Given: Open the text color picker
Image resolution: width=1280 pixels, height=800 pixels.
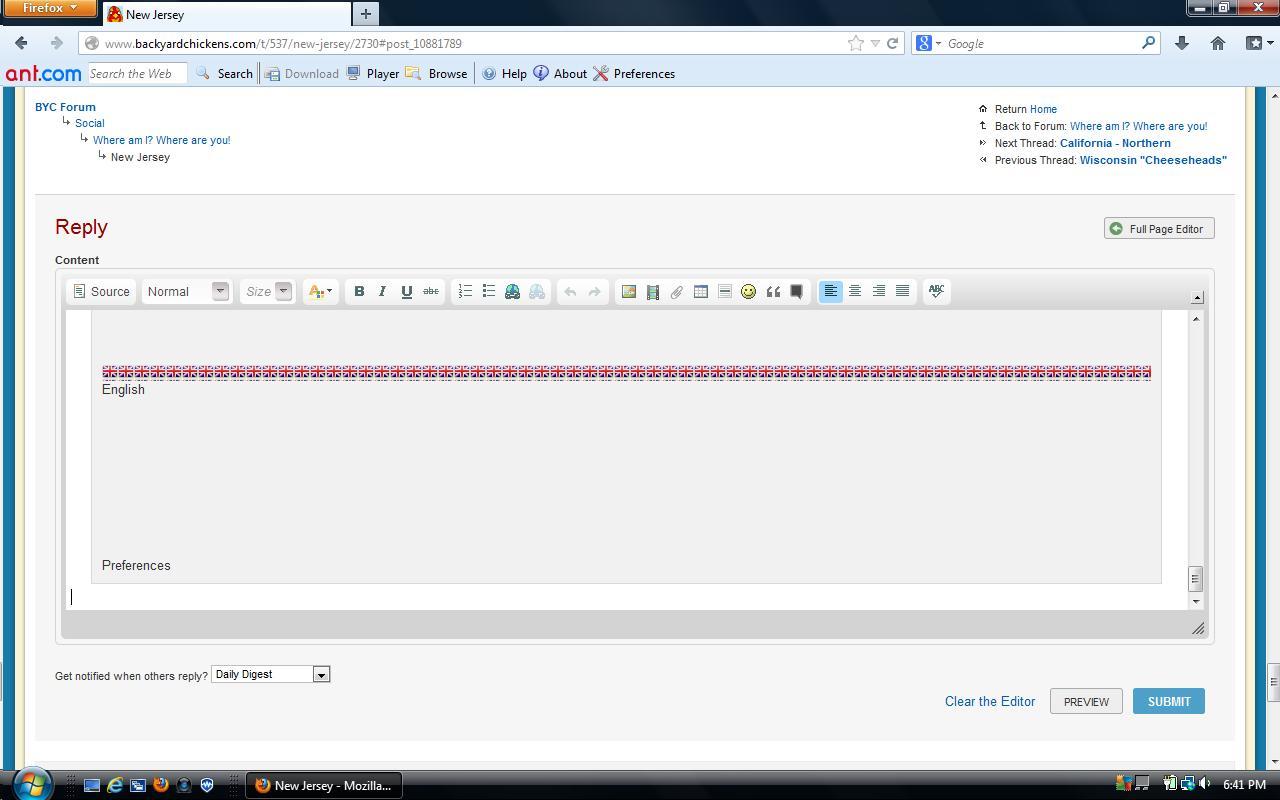Looking at the screenshot, I should (x=320, y=291).
